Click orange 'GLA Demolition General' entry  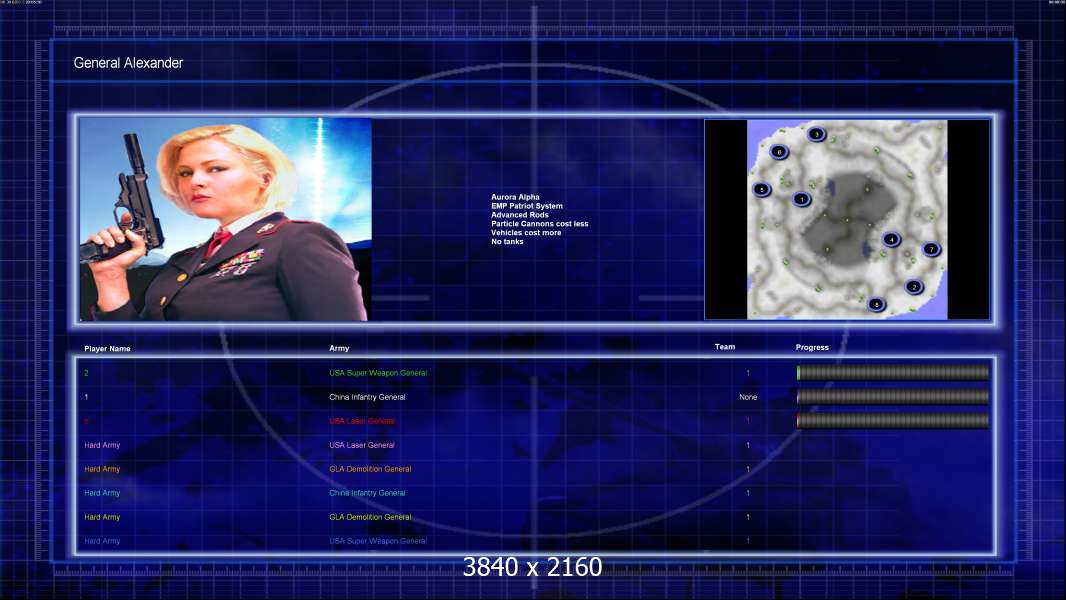tap(370, 469)
